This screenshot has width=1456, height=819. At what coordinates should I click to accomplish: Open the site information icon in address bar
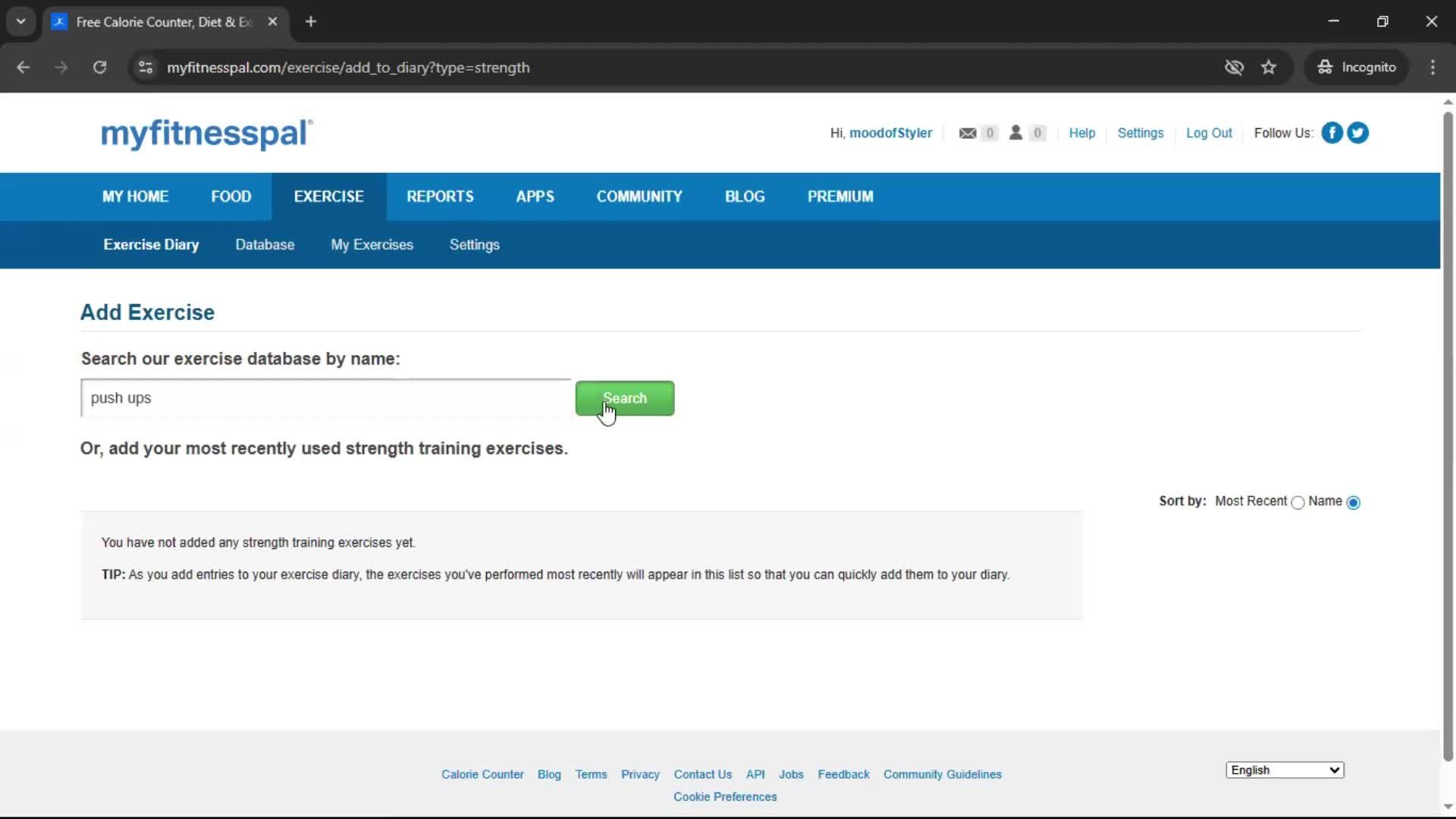[146, 67]
